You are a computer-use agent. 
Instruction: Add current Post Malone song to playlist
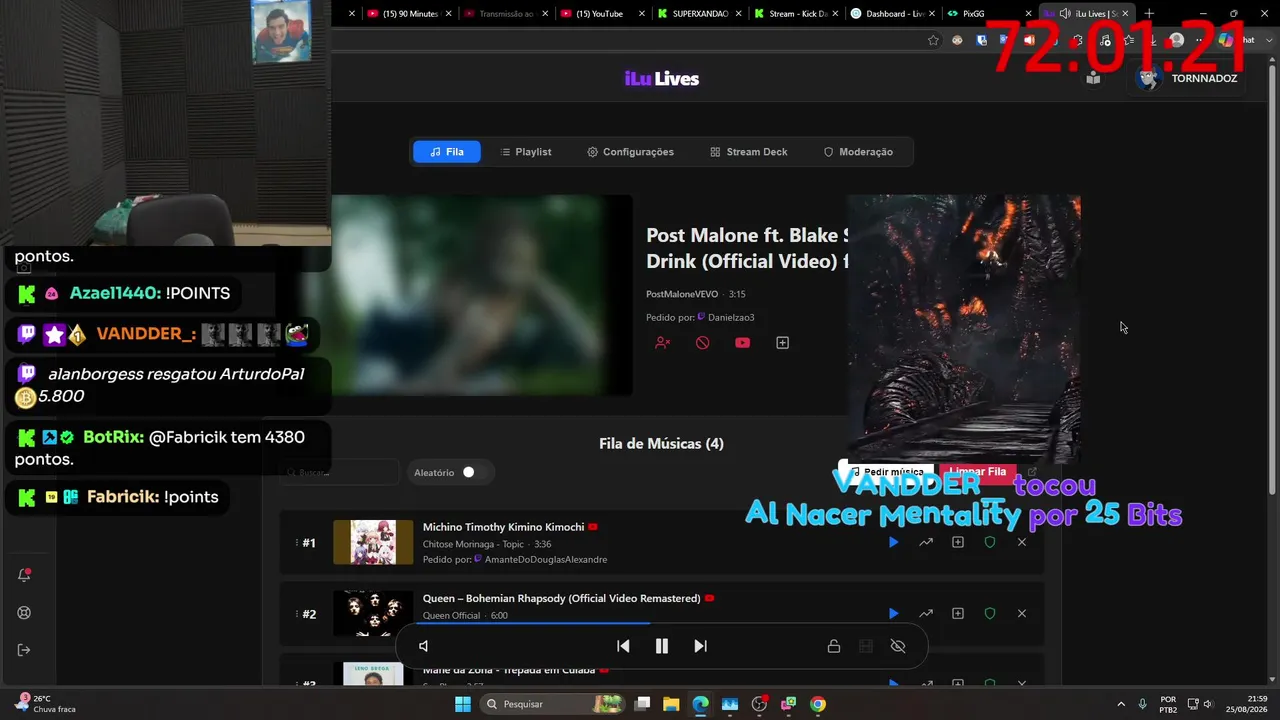click(783, 343)
